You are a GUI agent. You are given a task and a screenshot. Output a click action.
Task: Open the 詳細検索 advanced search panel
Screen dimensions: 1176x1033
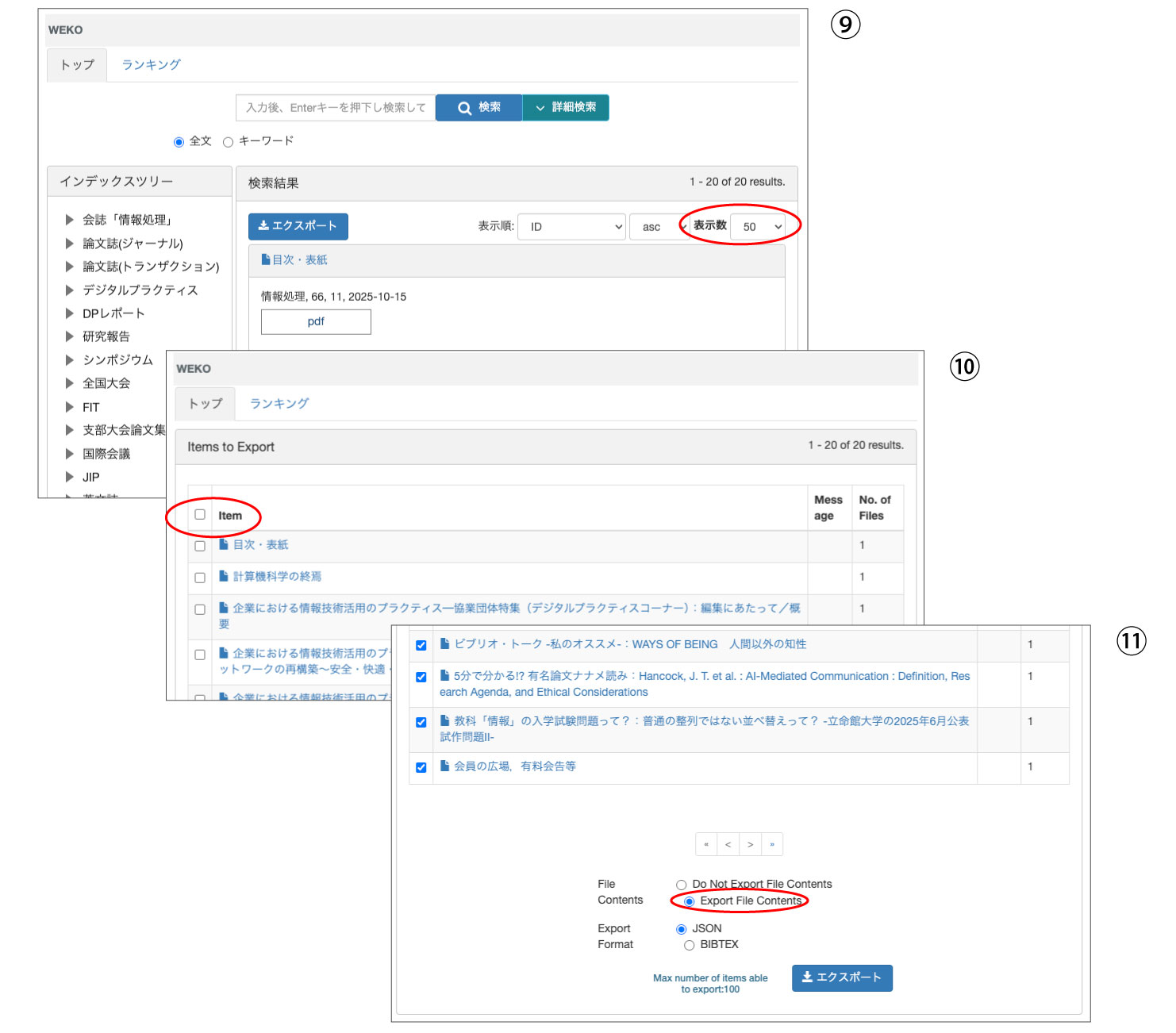point(566,108)
